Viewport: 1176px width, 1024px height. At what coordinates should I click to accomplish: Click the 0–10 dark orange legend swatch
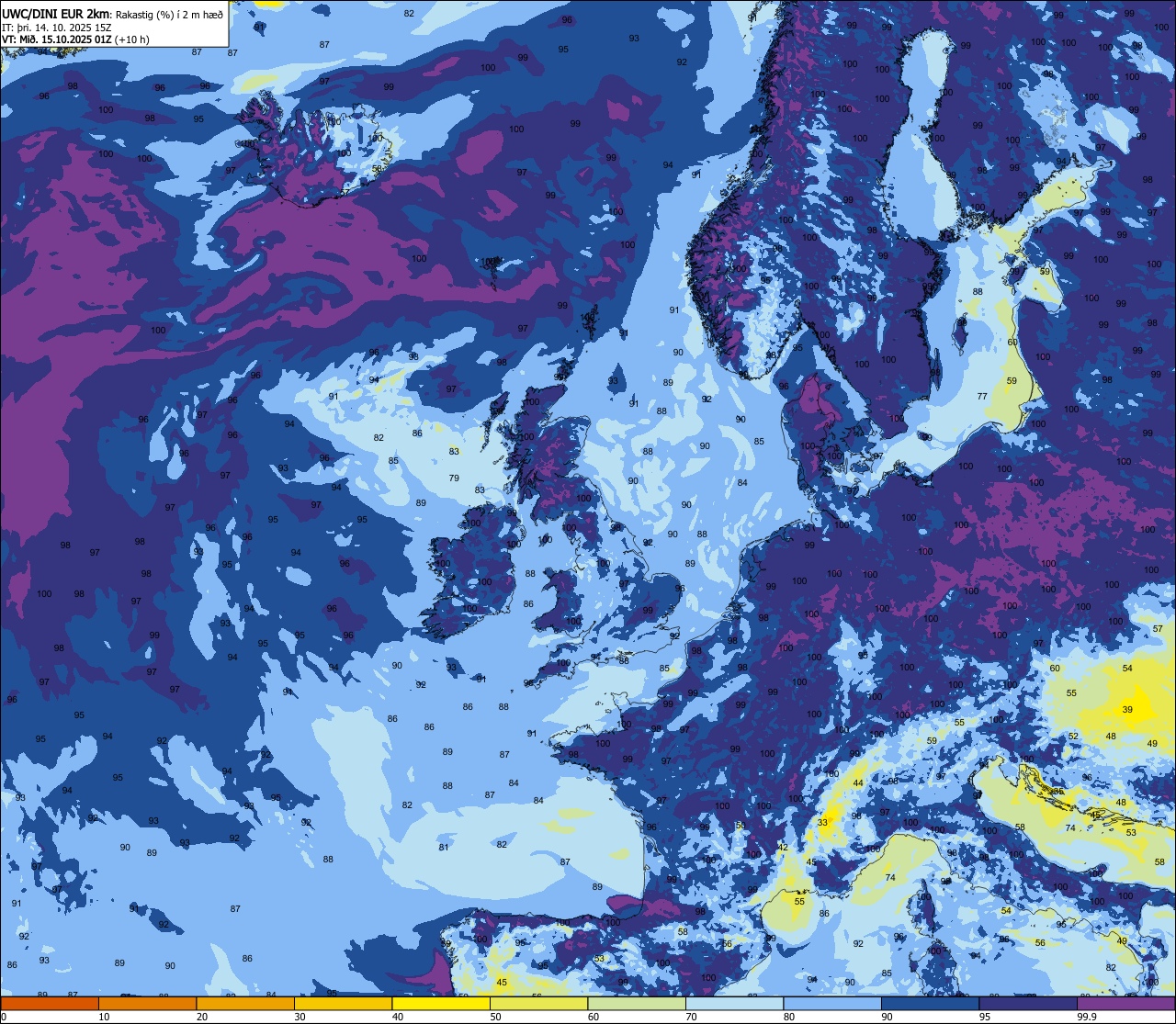[50, 1004]
